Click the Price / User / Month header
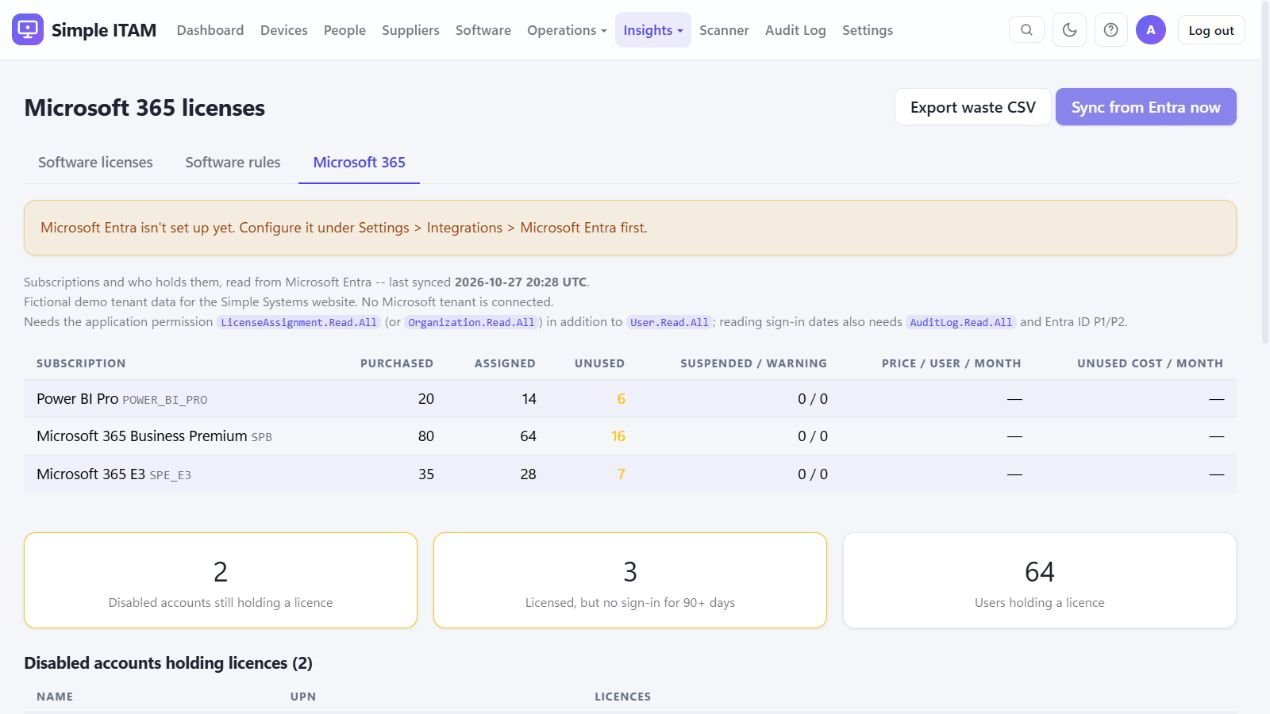 pyautogui.click(x=952, y=363)
